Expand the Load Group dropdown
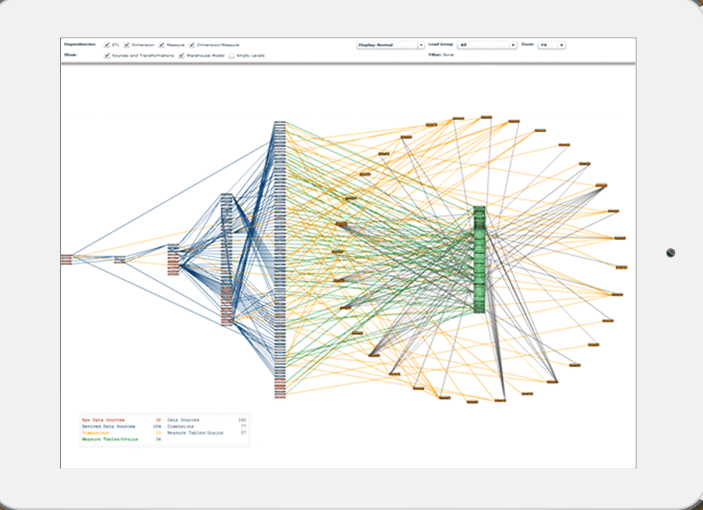The height and width of the screenshot is (510, 703). point(486,45)
